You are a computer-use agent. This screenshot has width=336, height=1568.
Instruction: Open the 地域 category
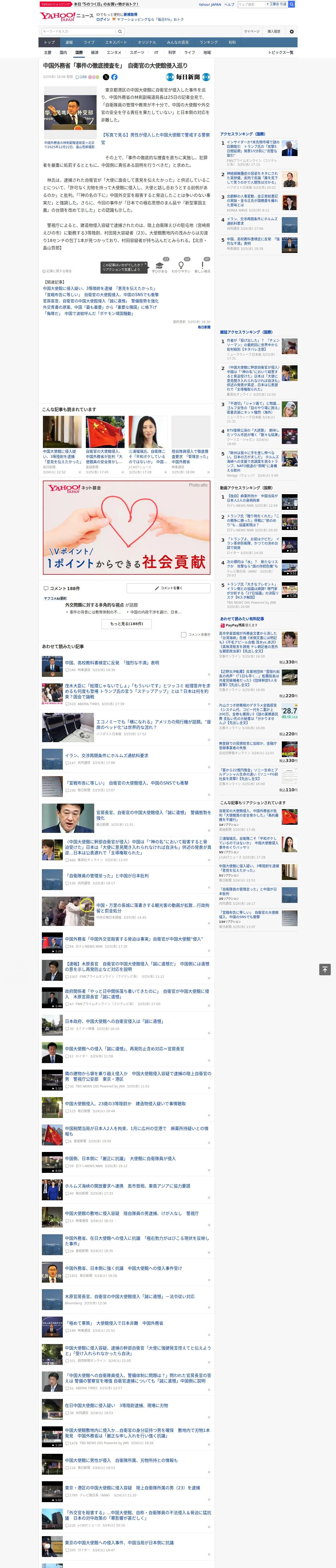click(x=207, y=52)
